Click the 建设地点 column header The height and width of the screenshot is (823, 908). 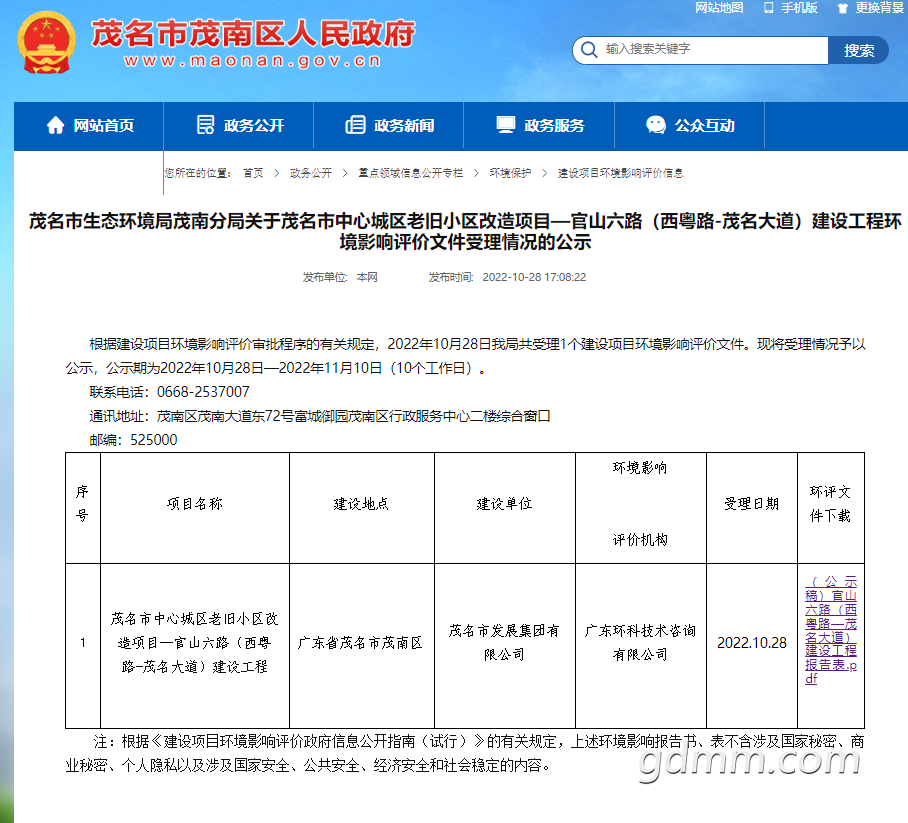(x=361, y=504)
